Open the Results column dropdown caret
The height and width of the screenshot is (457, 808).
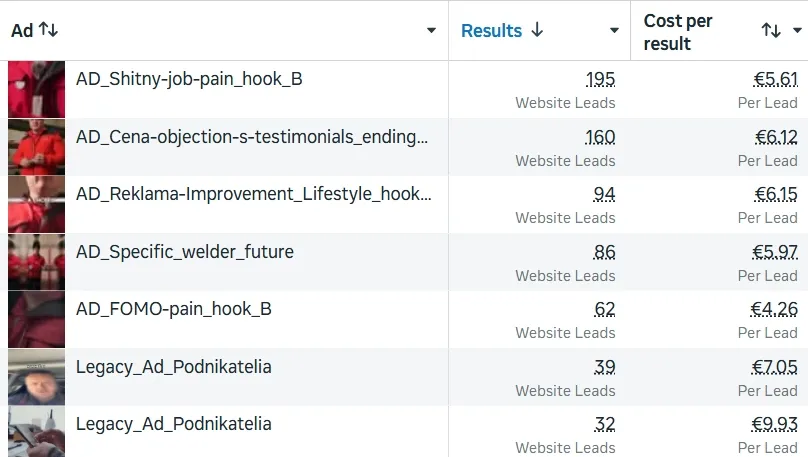tap(614, 30)
